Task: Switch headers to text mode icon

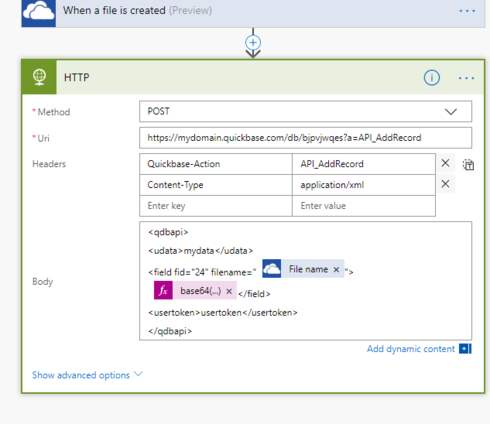Action: point(468,165)
